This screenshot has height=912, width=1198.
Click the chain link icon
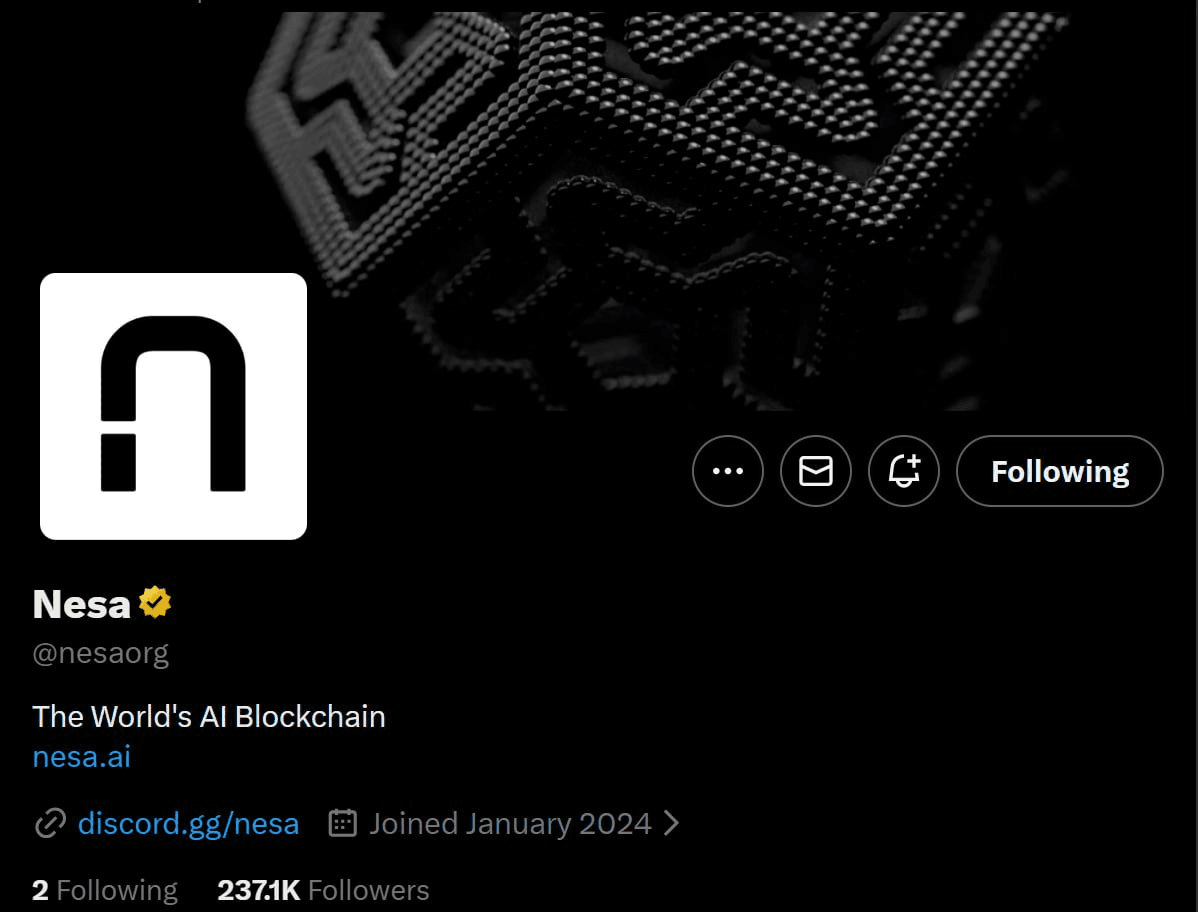click(x=50, y=823)
